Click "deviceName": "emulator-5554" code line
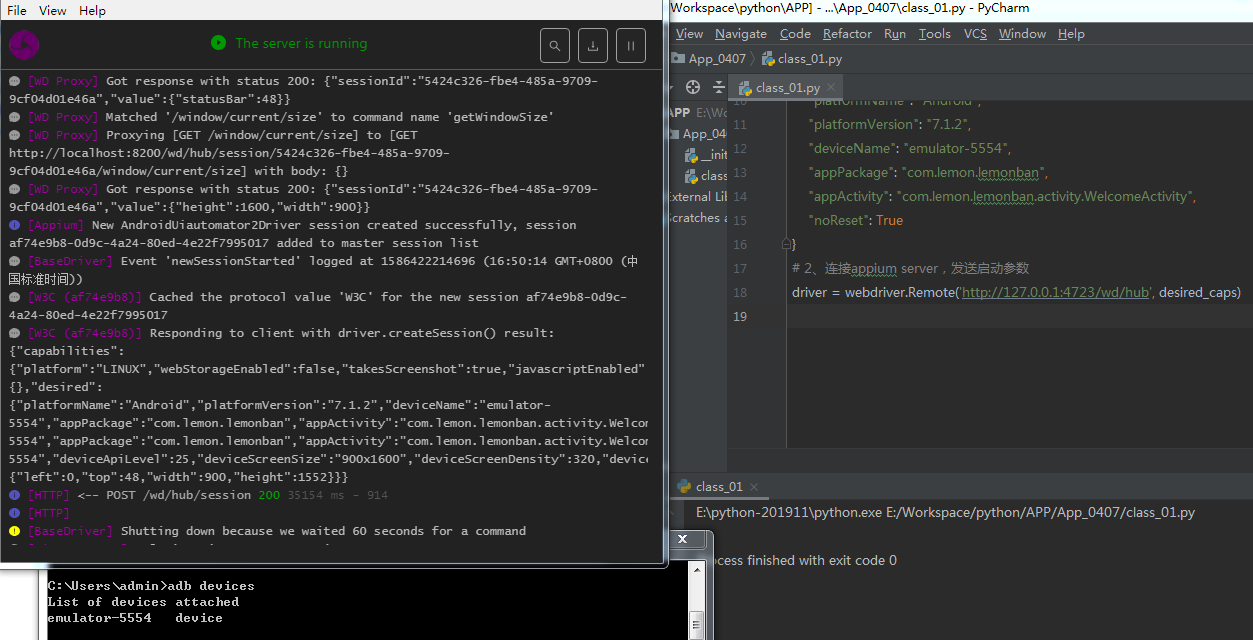Viewport: 1253px width, 640px height. (x=910, y=148)
